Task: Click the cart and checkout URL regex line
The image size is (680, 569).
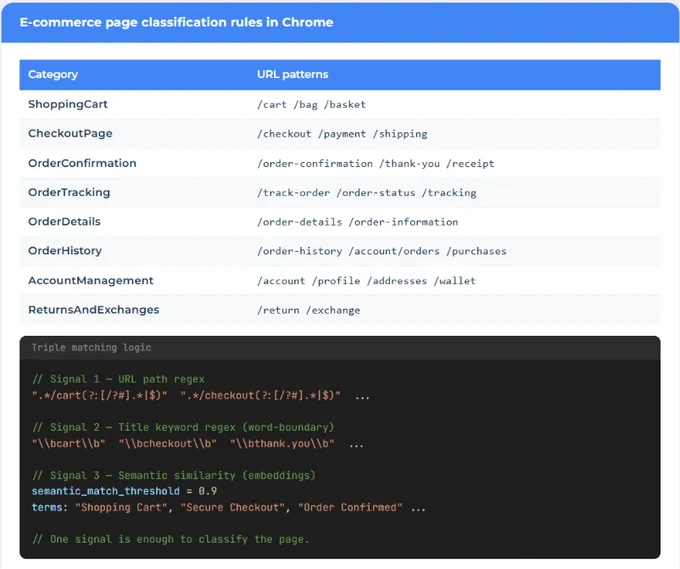Action: point(201,396)
